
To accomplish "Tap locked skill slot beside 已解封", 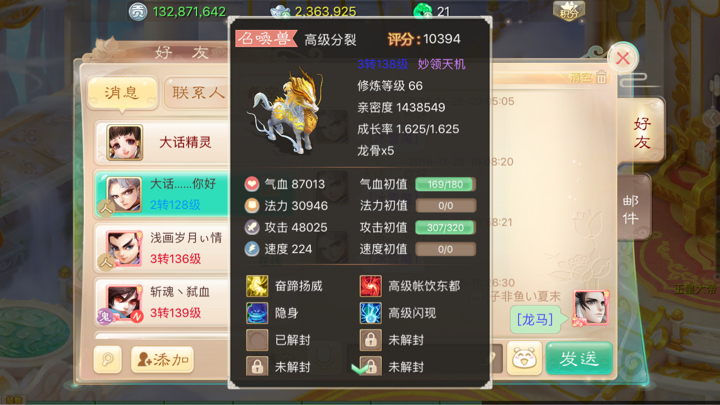I will point(371,340).
